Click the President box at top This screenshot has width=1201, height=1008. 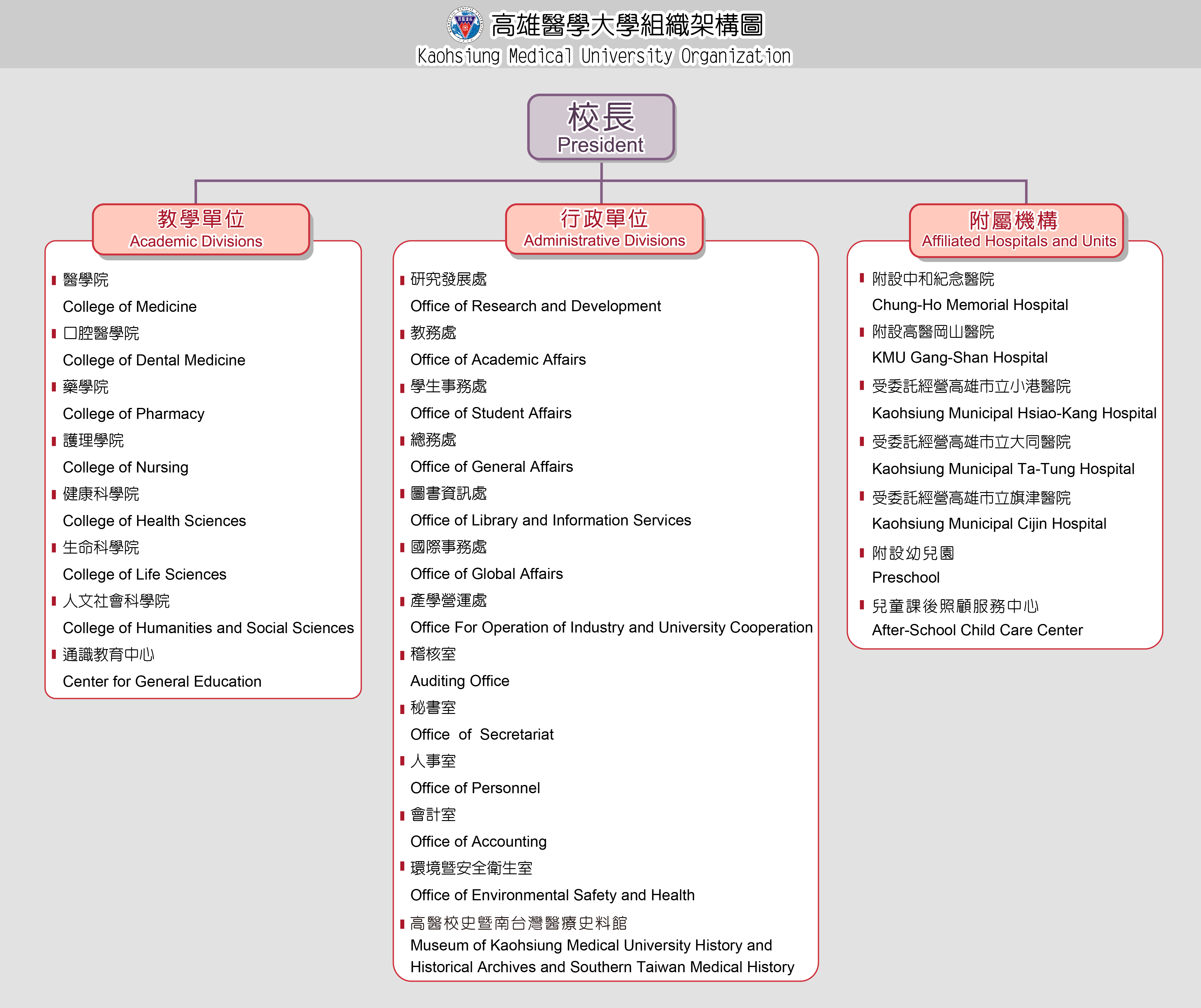click(x=601, y=127)
